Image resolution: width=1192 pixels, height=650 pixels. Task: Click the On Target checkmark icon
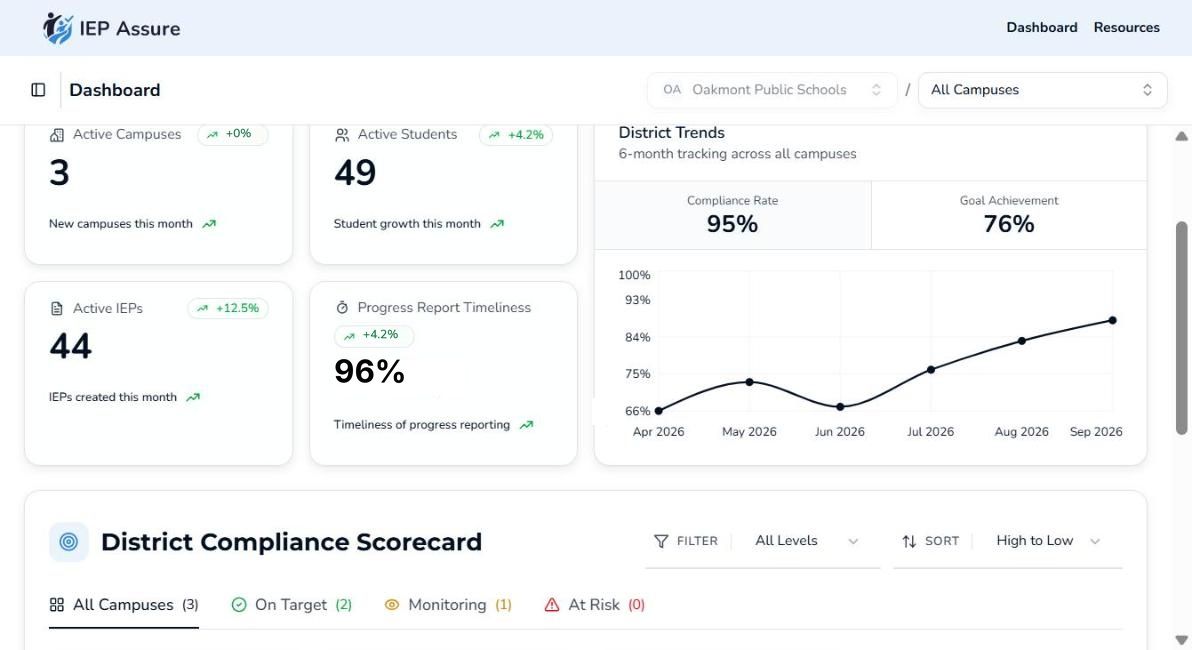(239, 604)
